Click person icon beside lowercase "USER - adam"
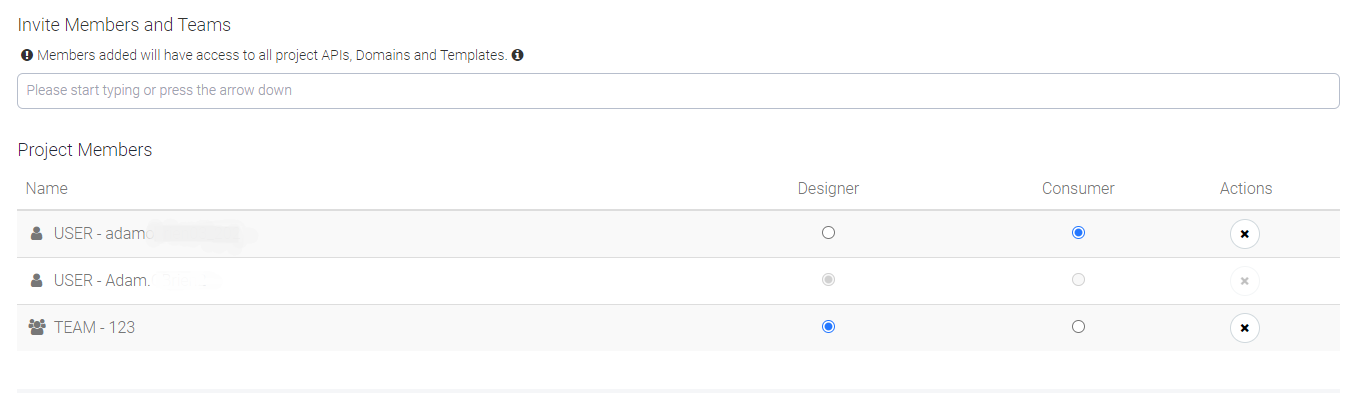 (x=37, y=234)
